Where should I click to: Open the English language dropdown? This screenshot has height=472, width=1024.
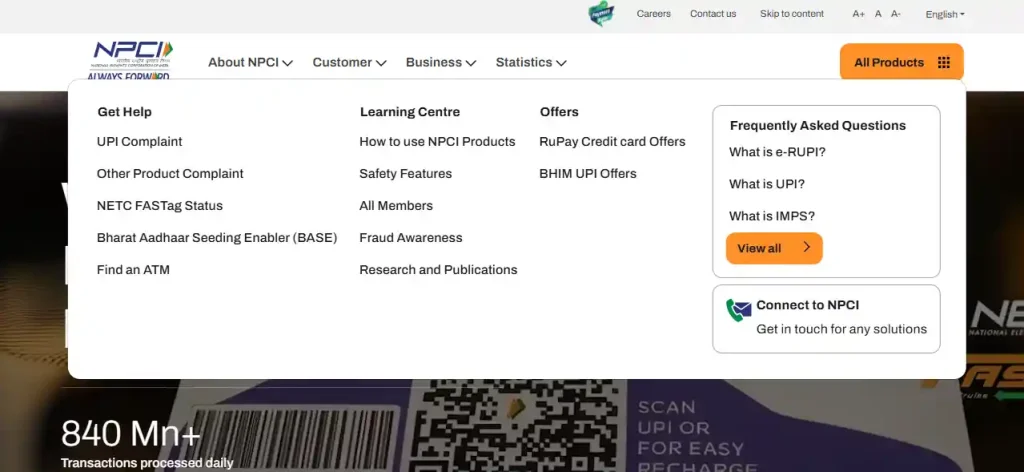944,14
